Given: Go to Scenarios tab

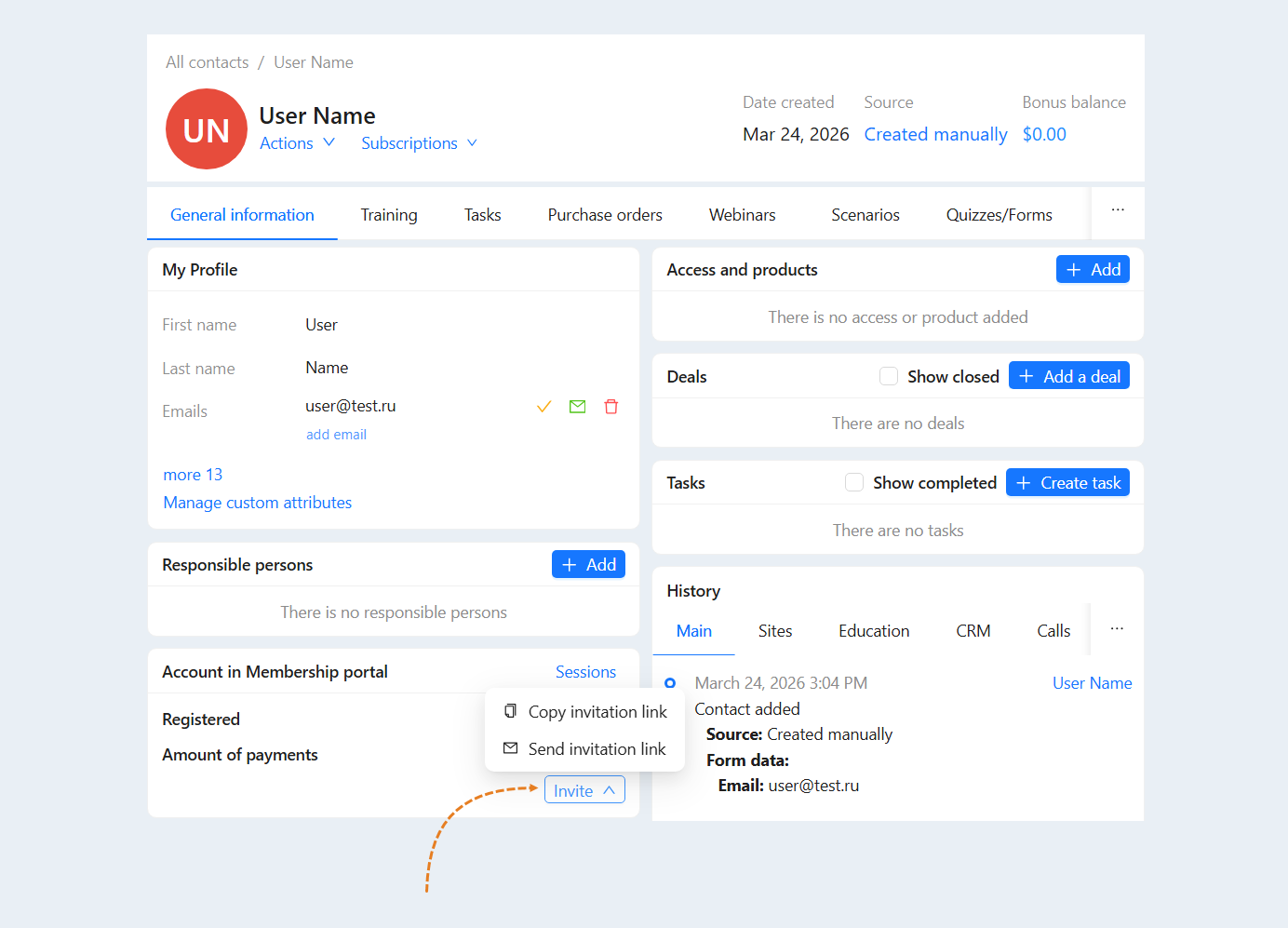Looking at the screenshot, I should pos(865,215).
